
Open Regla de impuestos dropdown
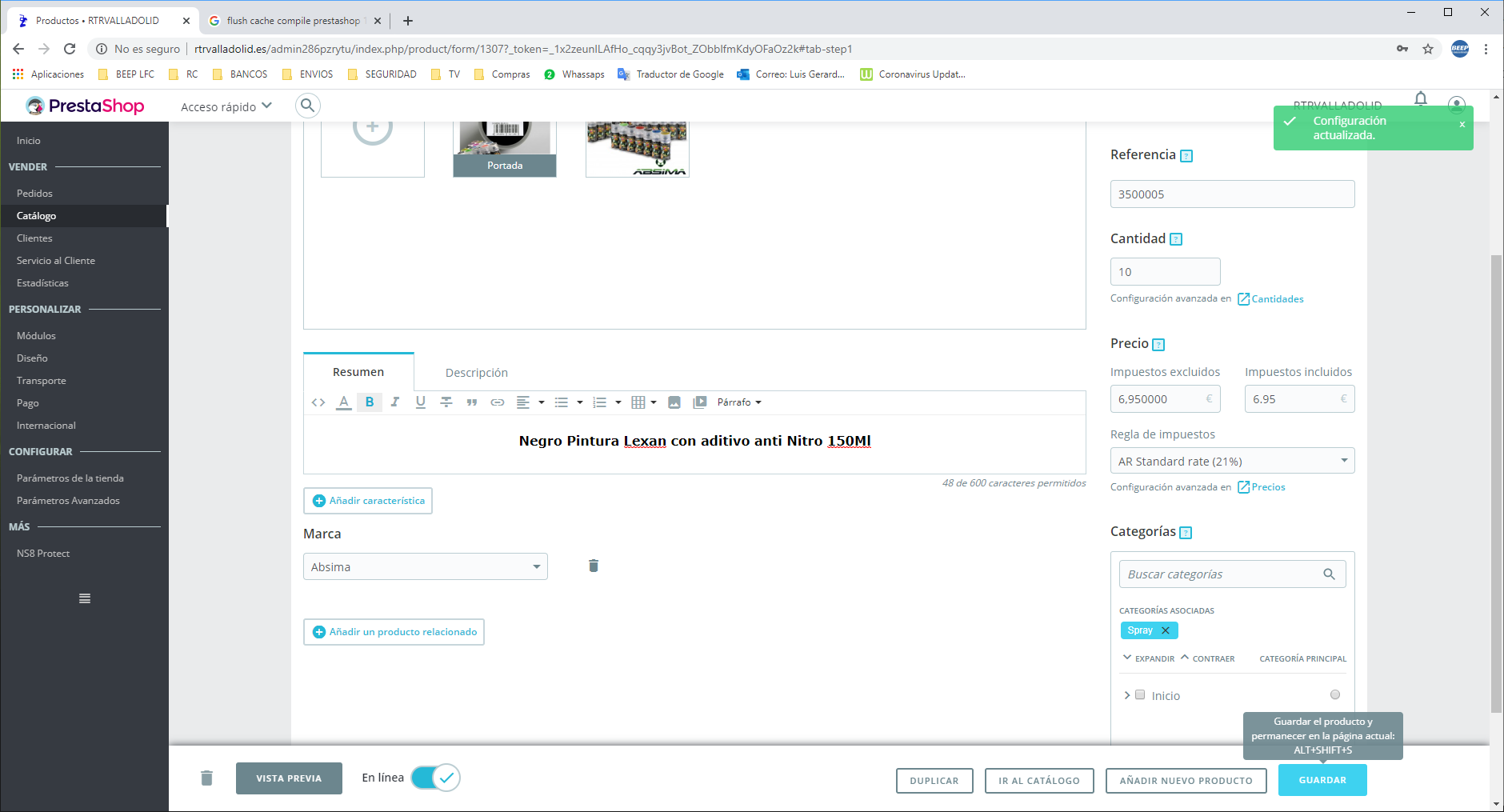[x=1232, y=461]
